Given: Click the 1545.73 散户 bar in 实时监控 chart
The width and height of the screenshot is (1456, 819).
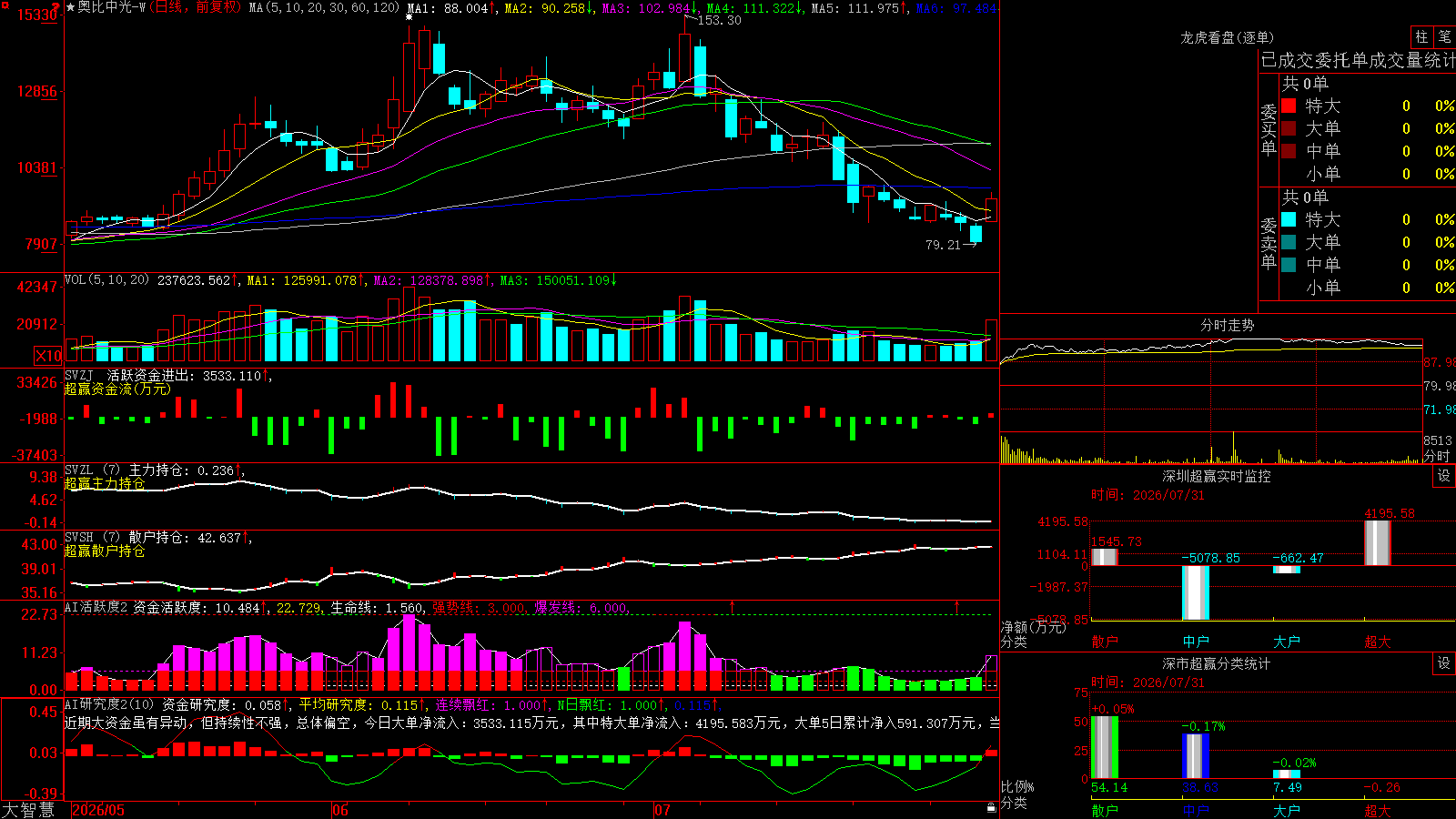Looking at the screenshot, I should pyautogui.click(x=1105, y=557).
